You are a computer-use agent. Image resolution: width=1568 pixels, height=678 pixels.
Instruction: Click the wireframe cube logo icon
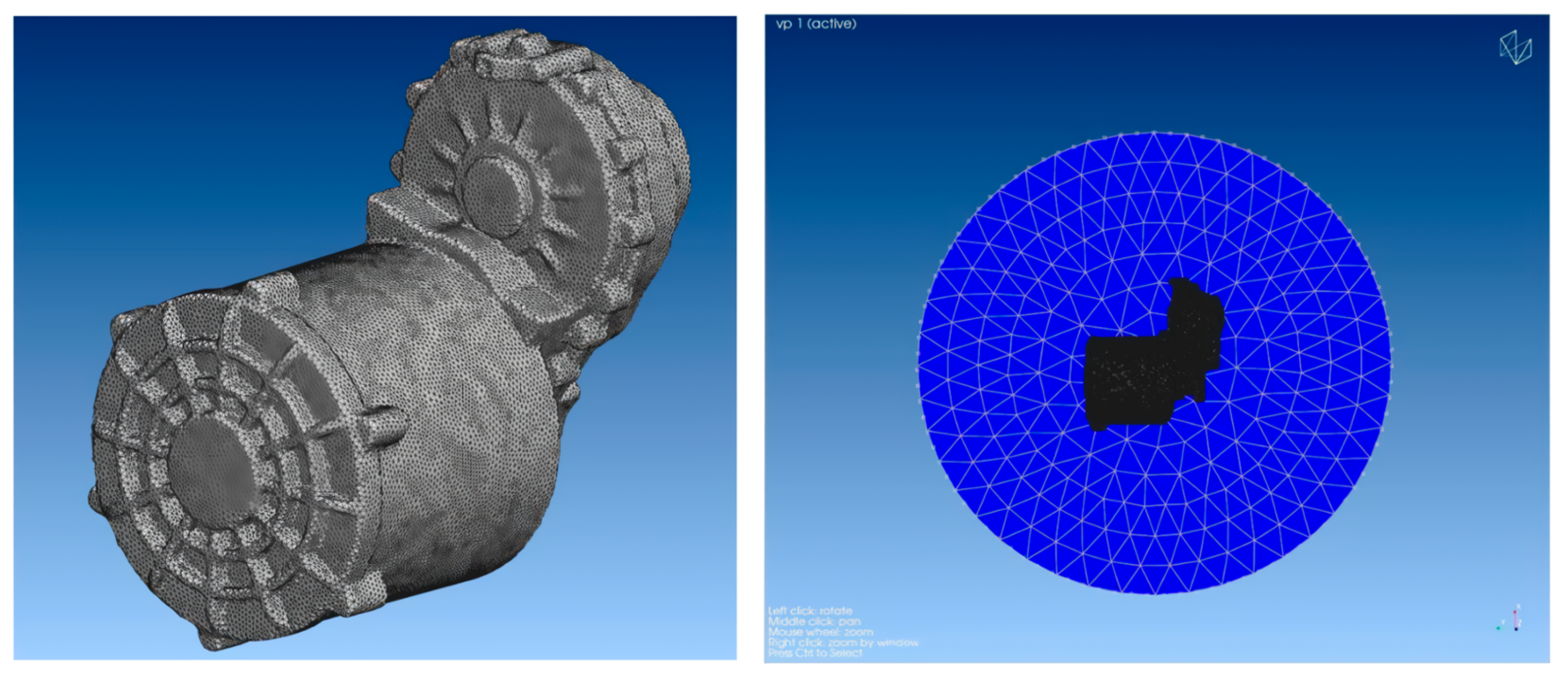point(1515,48)
